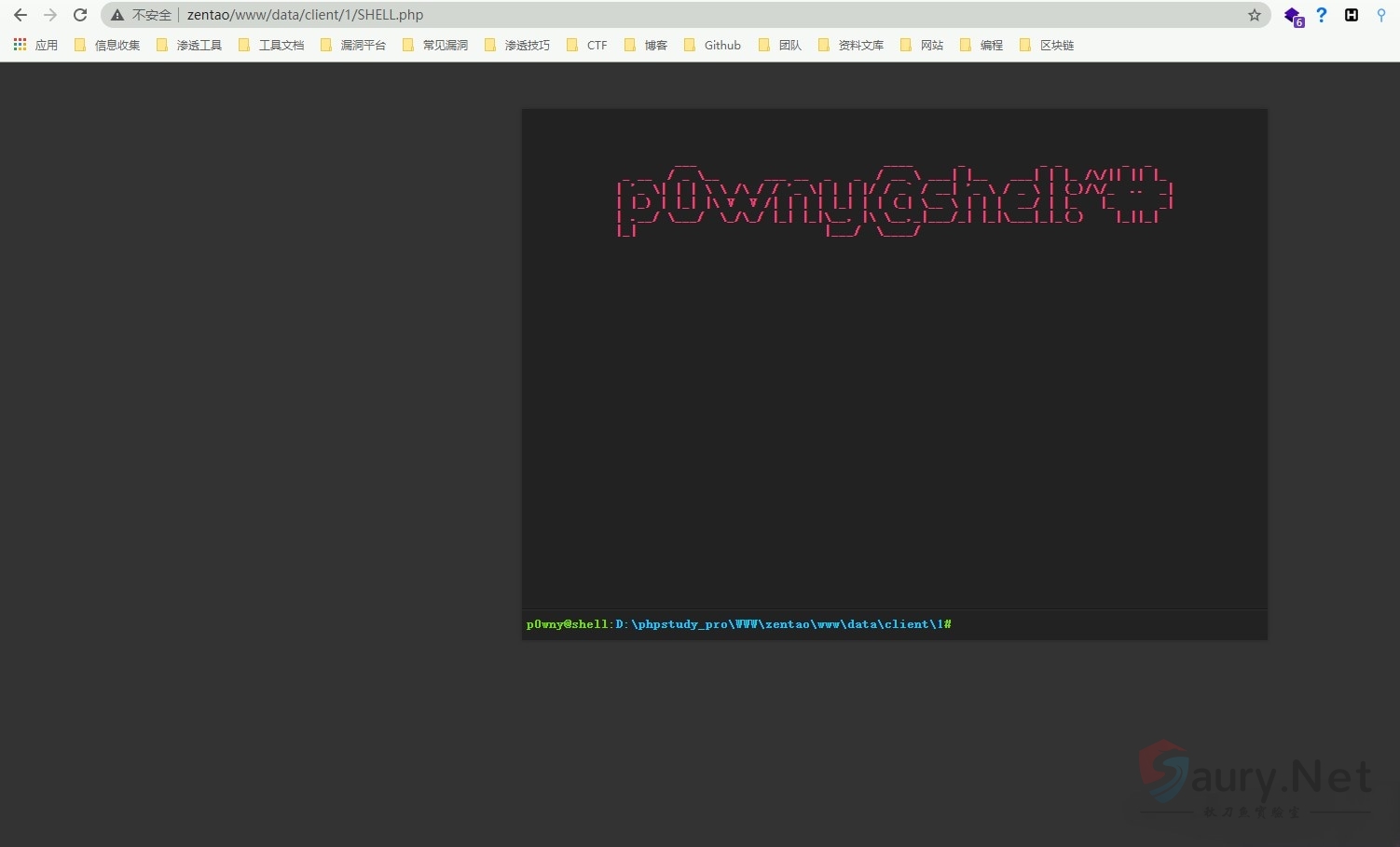Click the 资料文库 bookmark folder
The image size is (1400, 847).
coord(851,45)
